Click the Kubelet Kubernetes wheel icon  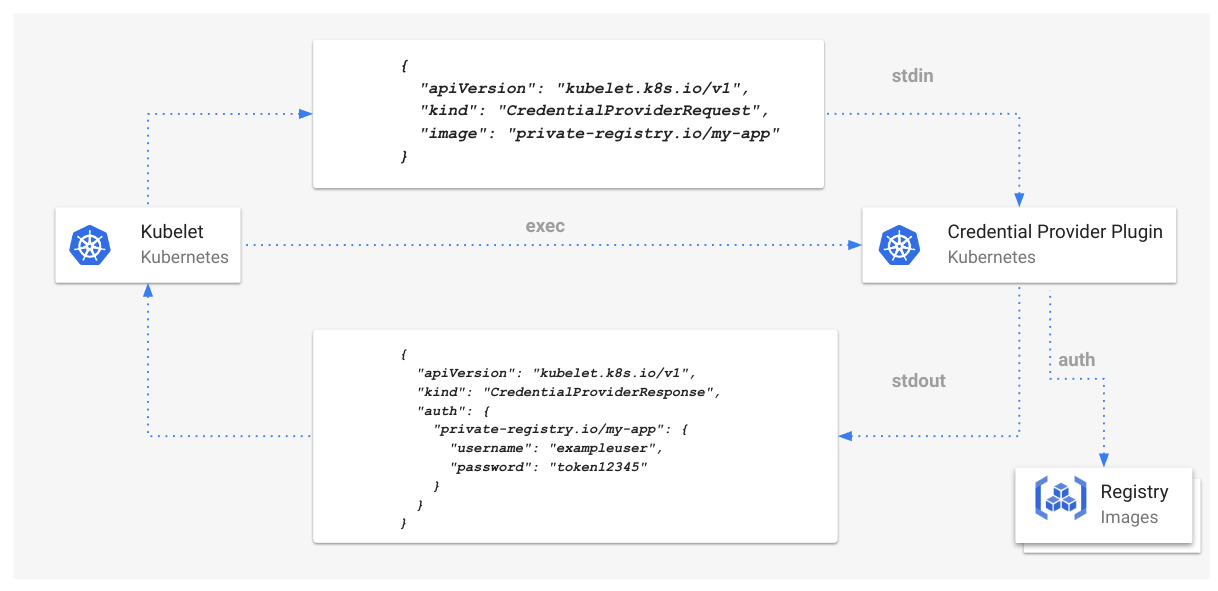point(90,245)
